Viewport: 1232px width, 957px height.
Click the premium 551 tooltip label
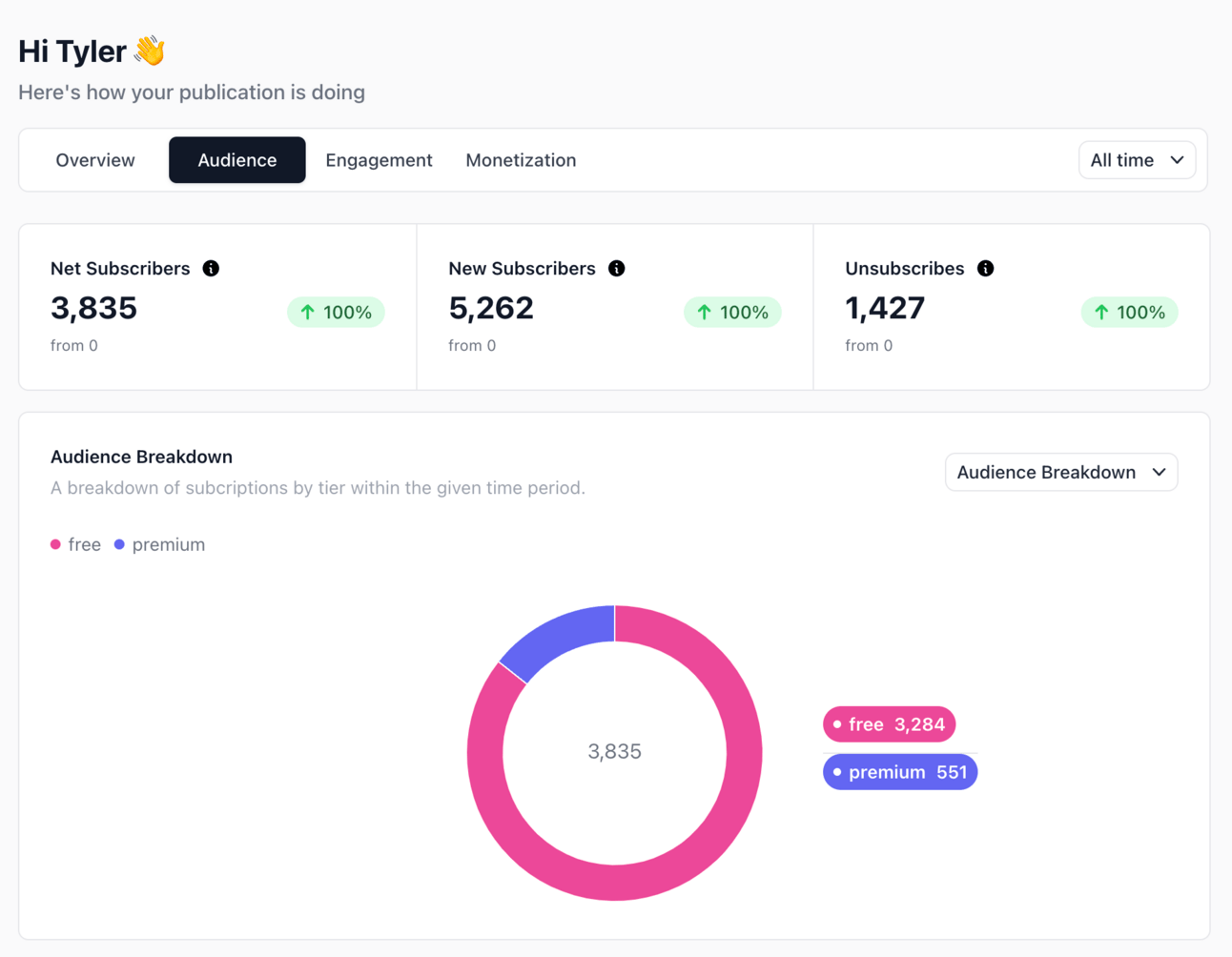900,772
